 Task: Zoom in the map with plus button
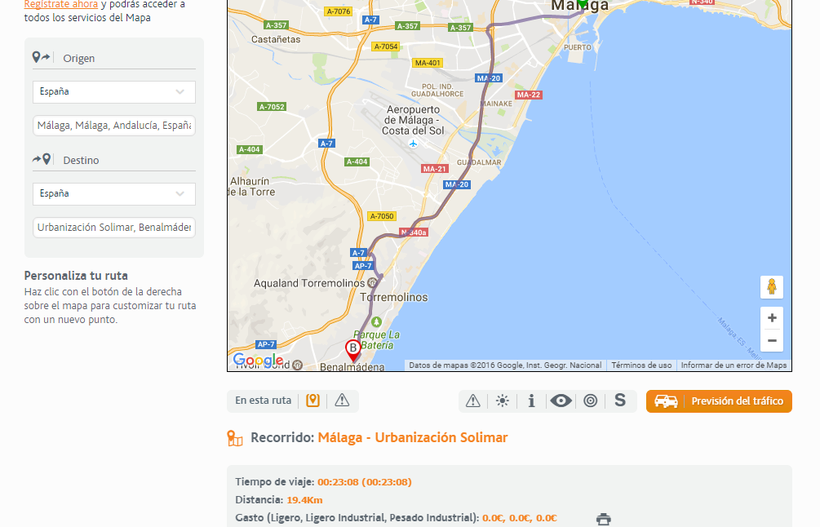(x=771, y=318)
